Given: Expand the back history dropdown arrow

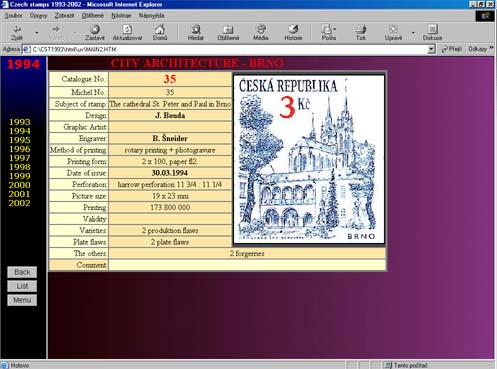Looking at the screenshot, I should [x=37, y=33].
